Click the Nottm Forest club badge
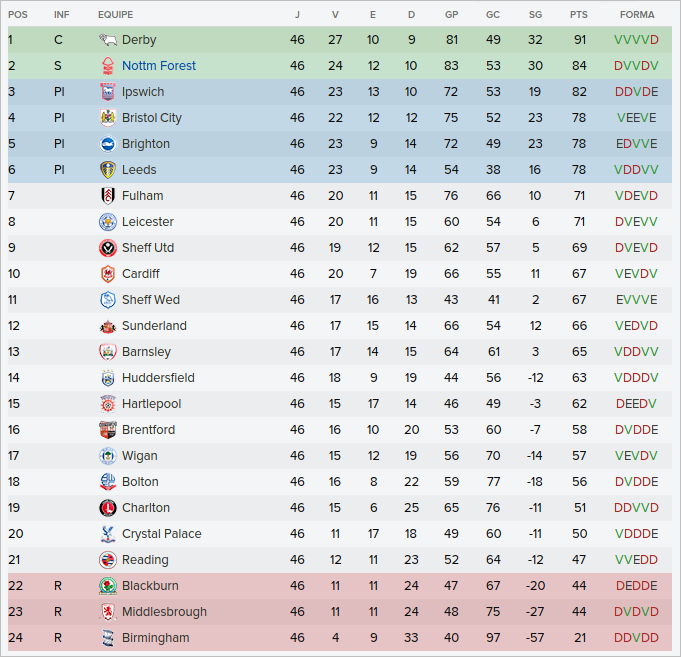The width and height of the screenshot is (681, 657). pyautogui.click(x=107, y=66)
